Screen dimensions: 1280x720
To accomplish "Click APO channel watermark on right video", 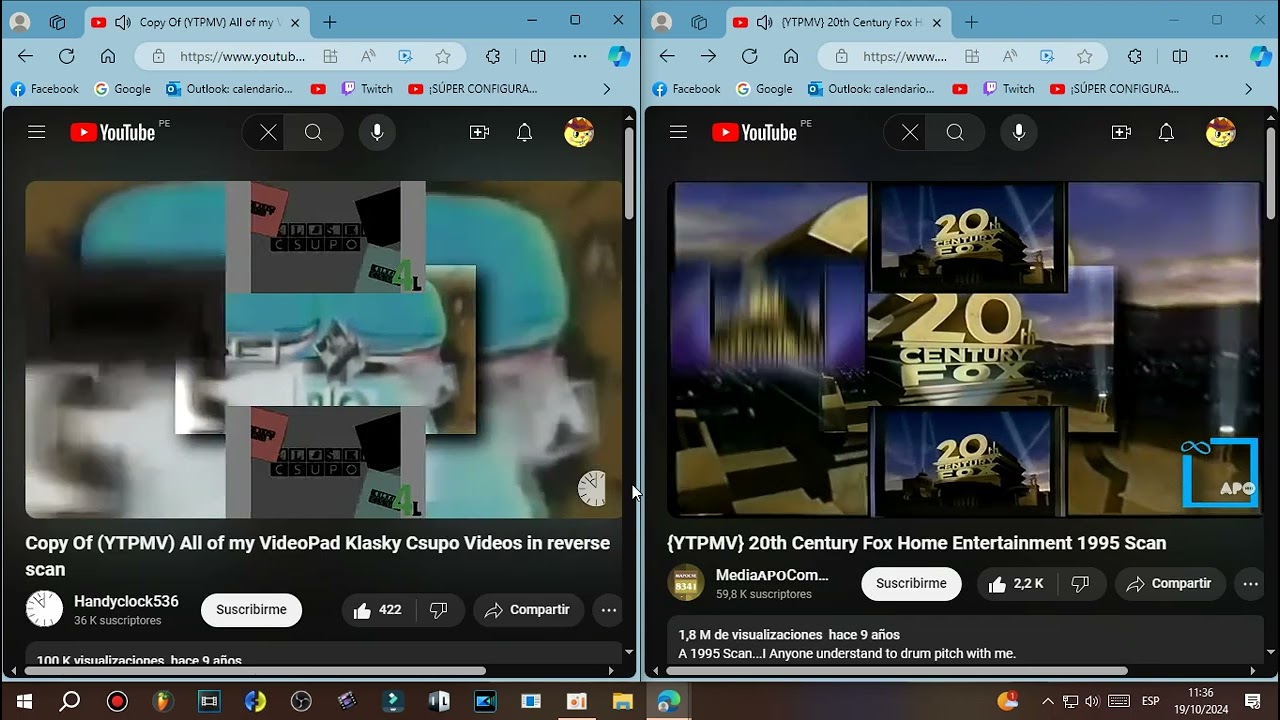I will (x=1220, y=473).
